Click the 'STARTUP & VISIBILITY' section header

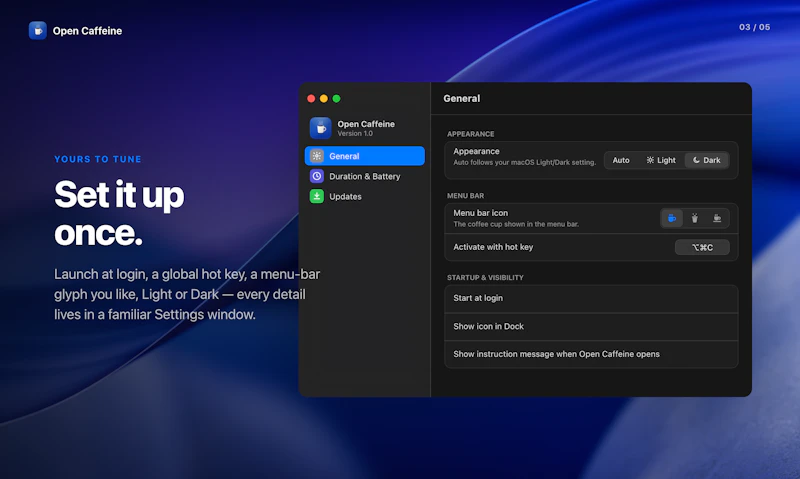485,278
